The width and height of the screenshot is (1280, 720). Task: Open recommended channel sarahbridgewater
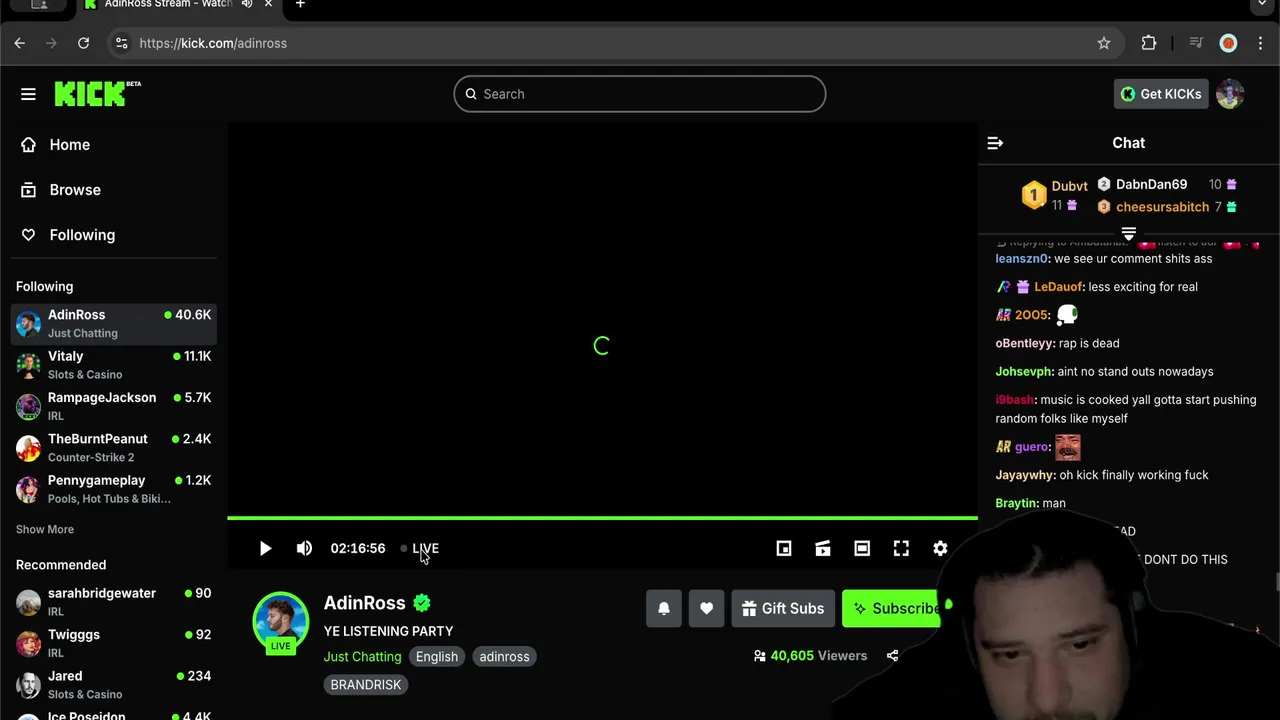[113, 602]
